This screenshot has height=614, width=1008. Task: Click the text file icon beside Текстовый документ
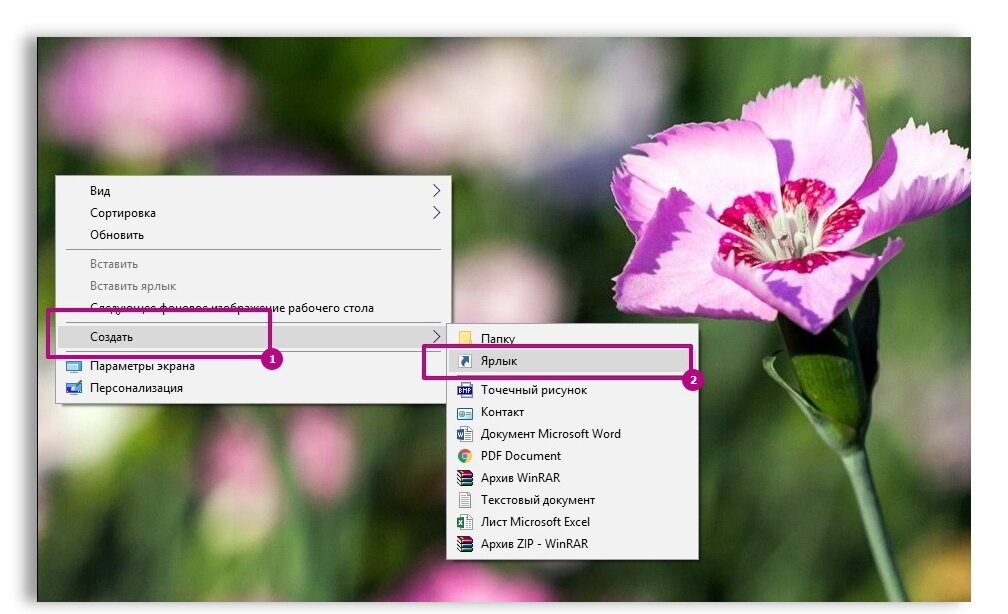click(465, 500)
